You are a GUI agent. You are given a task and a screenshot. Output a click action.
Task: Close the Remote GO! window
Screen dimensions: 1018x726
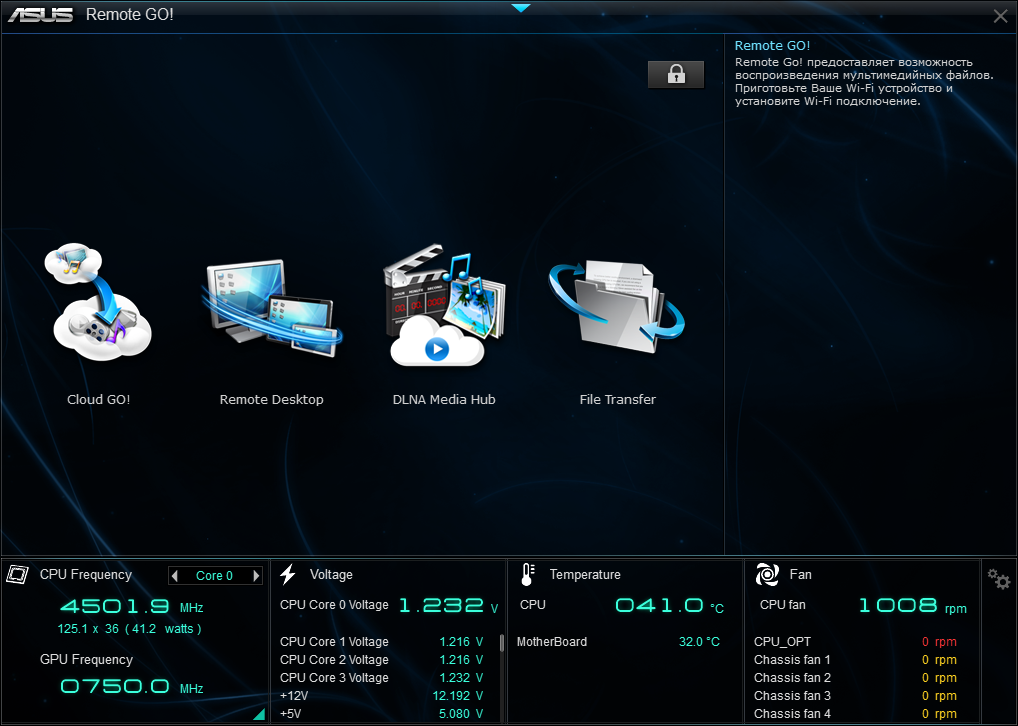pos(1000,16)
